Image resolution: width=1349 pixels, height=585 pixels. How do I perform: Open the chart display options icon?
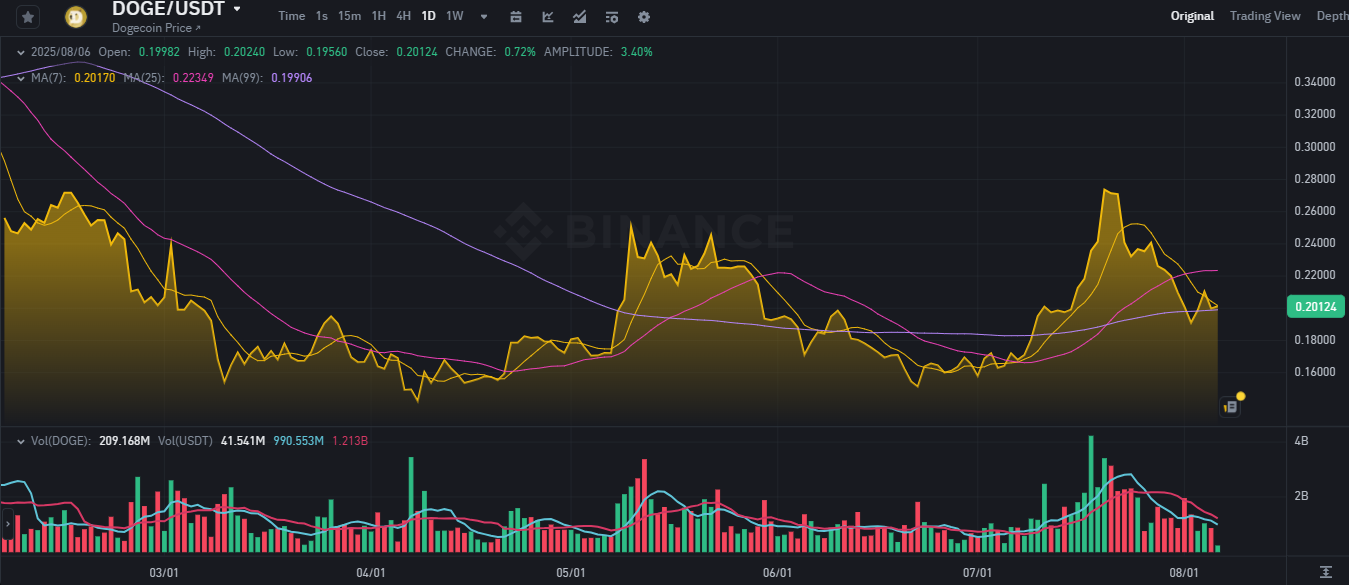[612, 16]
